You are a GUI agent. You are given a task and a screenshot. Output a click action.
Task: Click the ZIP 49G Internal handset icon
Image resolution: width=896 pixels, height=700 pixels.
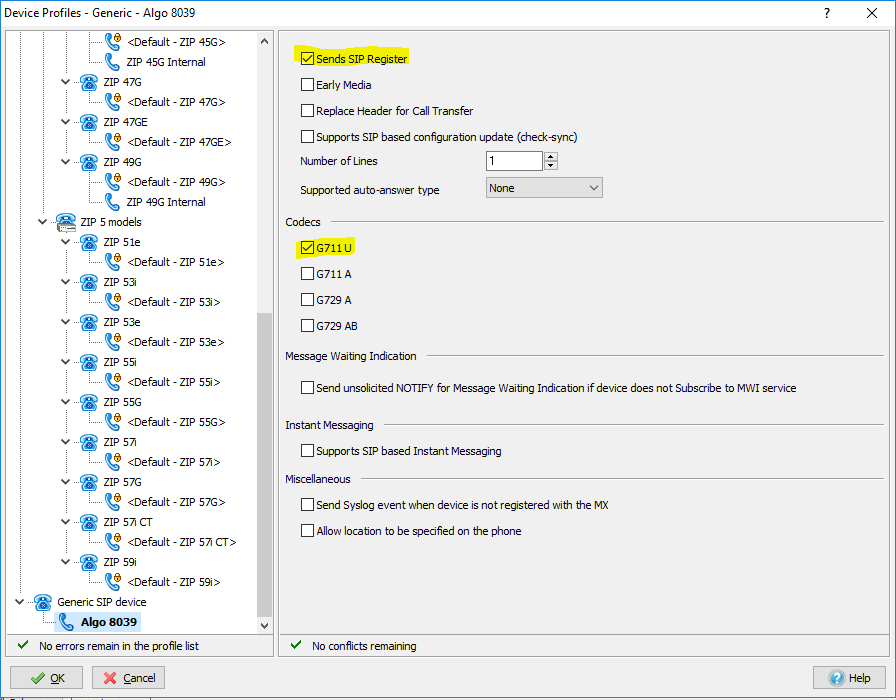click(x=112, y=202)
